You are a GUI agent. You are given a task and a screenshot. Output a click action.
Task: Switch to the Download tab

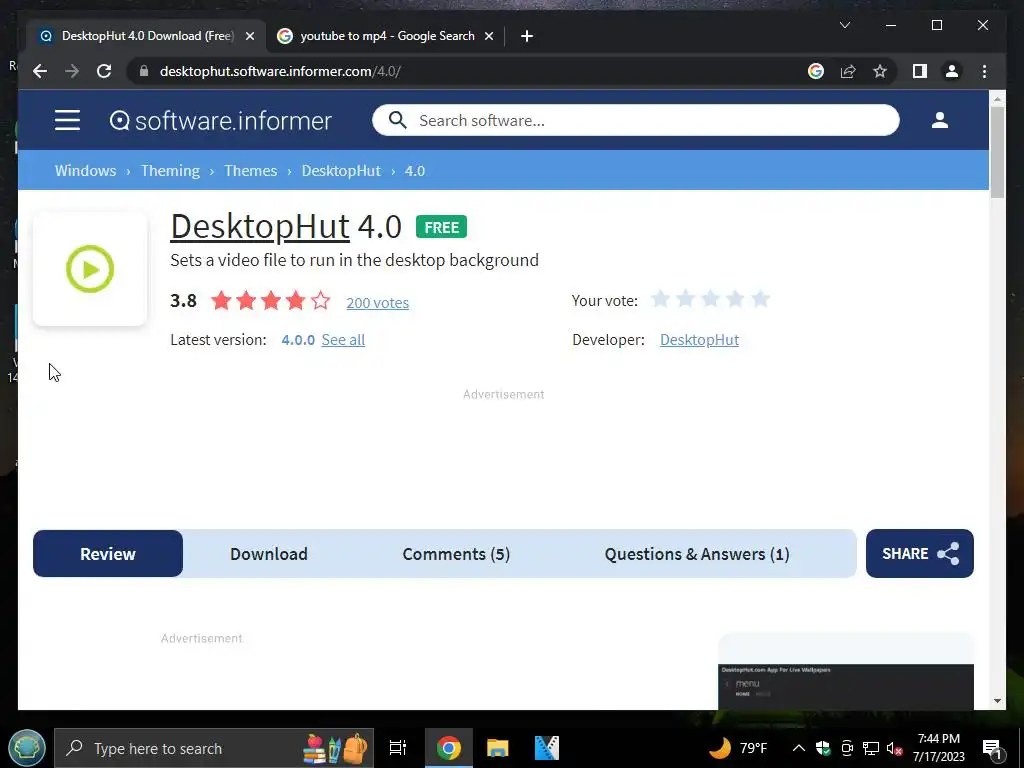(268, 554)
